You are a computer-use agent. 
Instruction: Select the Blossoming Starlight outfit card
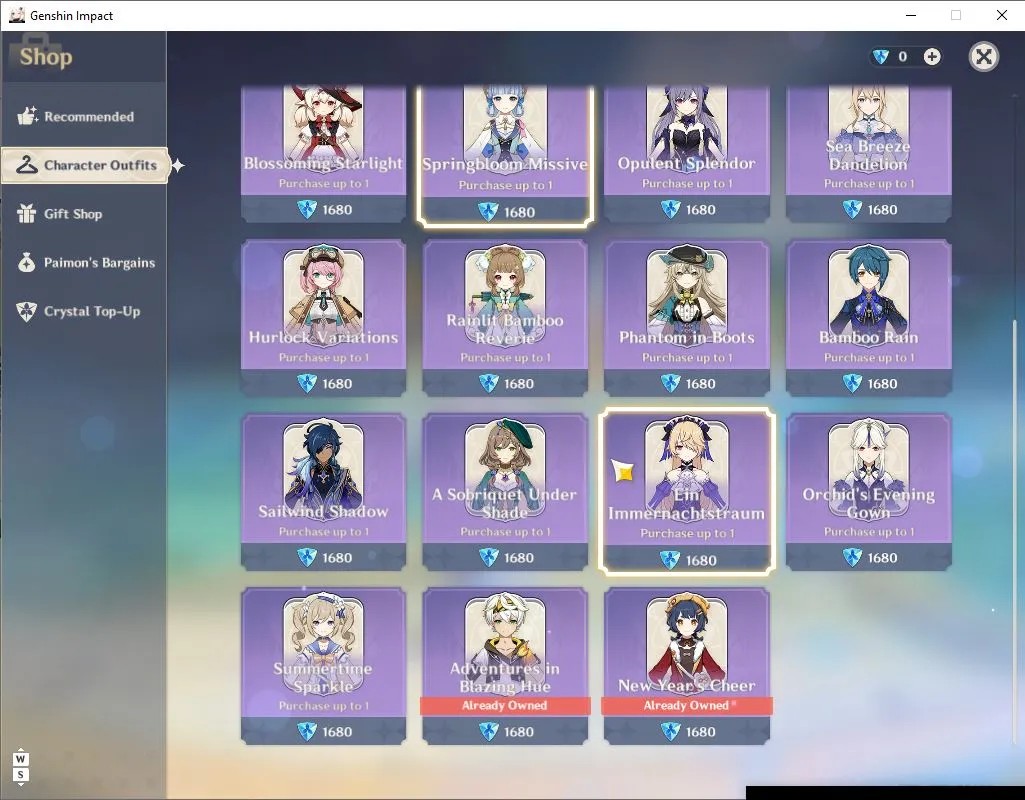pos(324,154)
